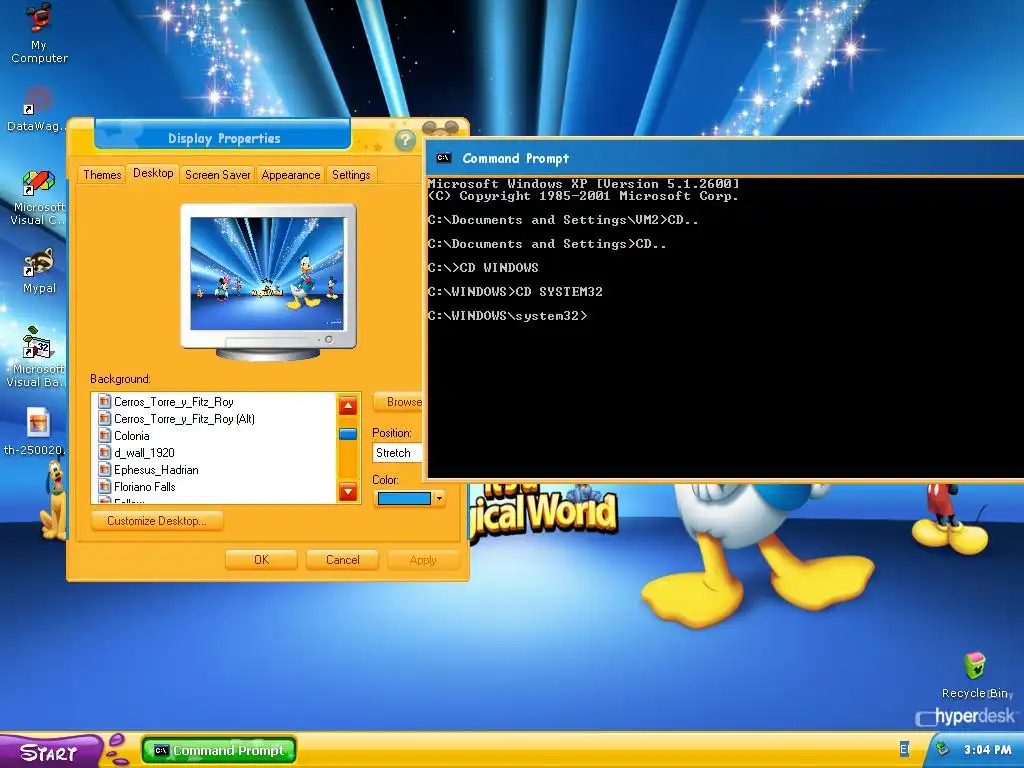Click the Command Prompt window title bar
Image resolution: width=1024 pixels, height=768 pixels.
coord(725,158)
